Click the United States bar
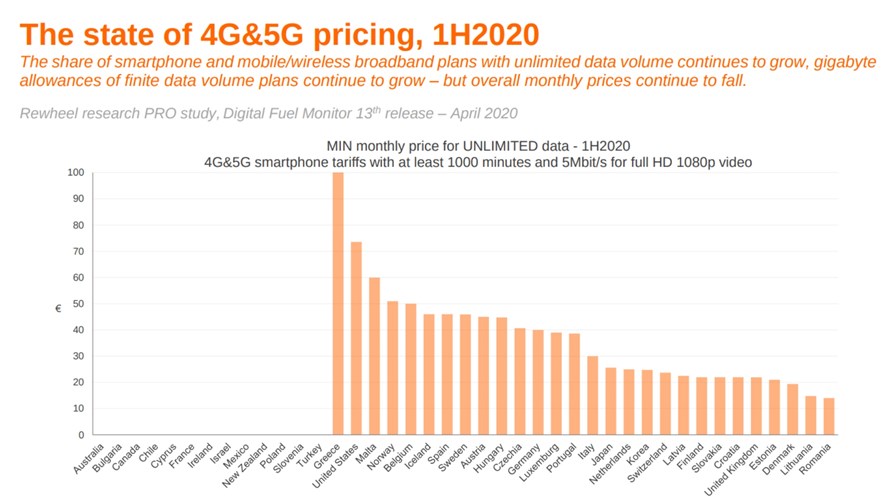 pyautogui.click(x=356, y=338)
